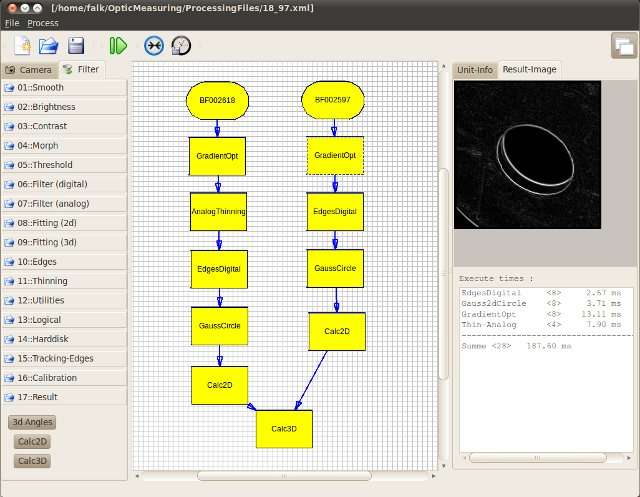Screen dimensions: 640x497
Task: Click the 10::Edges category icon
Action: click(x=9, y=262)
